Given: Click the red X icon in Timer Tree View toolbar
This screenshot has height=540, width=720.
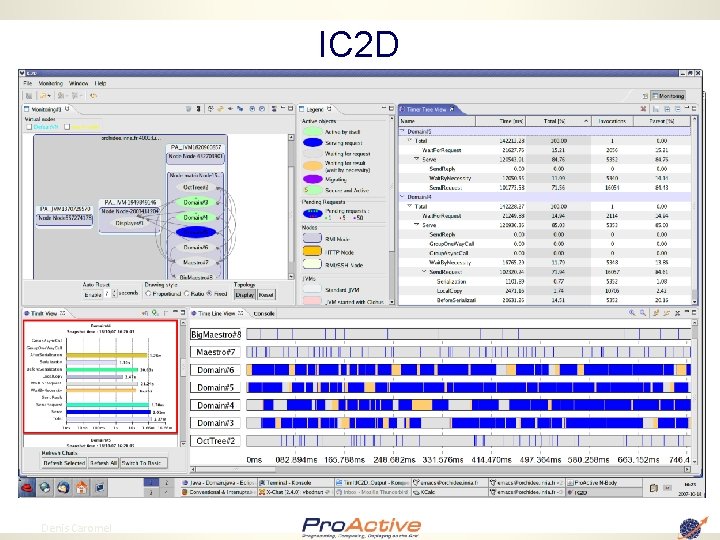Looking at the screenshot, I should coord(643,109).
